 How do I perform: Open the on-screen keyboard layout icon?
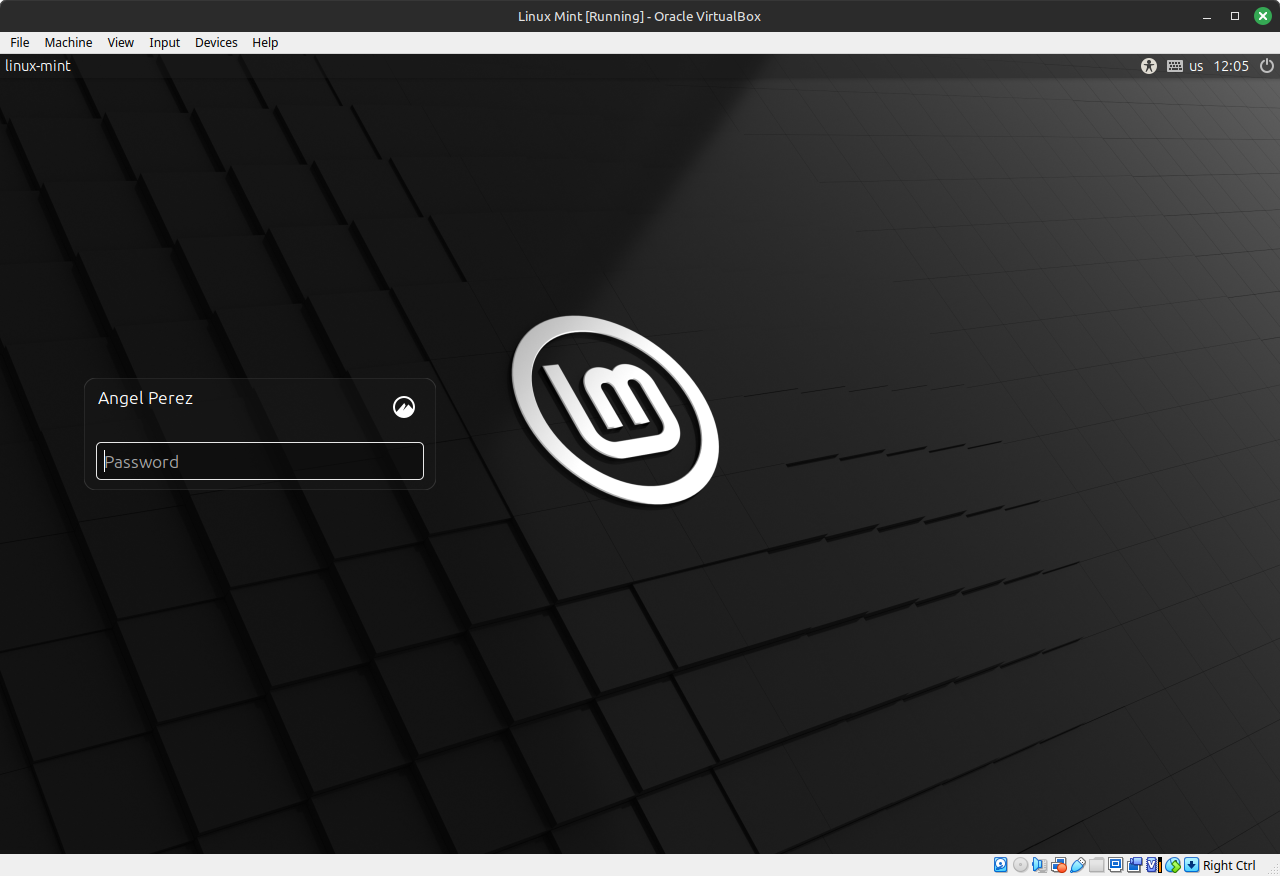[1175, 66]
